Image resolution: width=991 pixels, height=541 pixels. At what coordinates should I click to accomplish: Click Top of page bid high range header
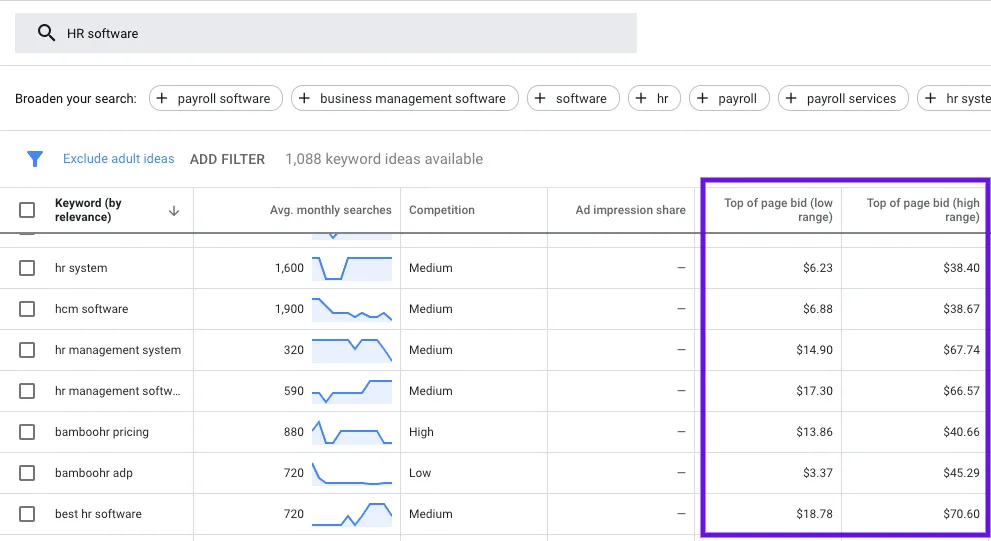(x=923, y=210)
